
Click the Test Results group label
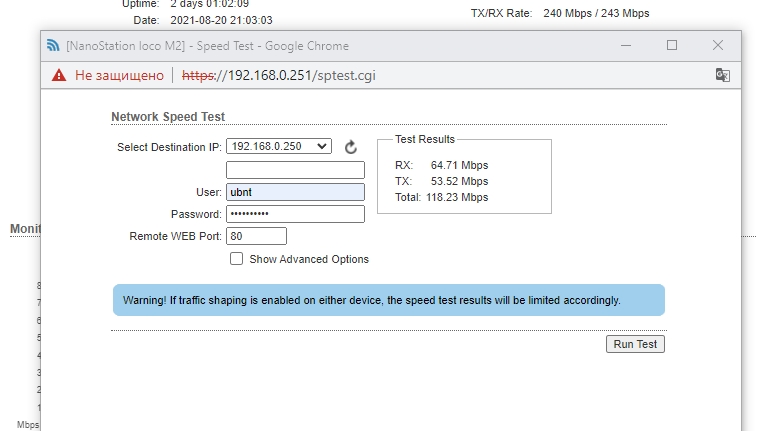tap(425, 139)
